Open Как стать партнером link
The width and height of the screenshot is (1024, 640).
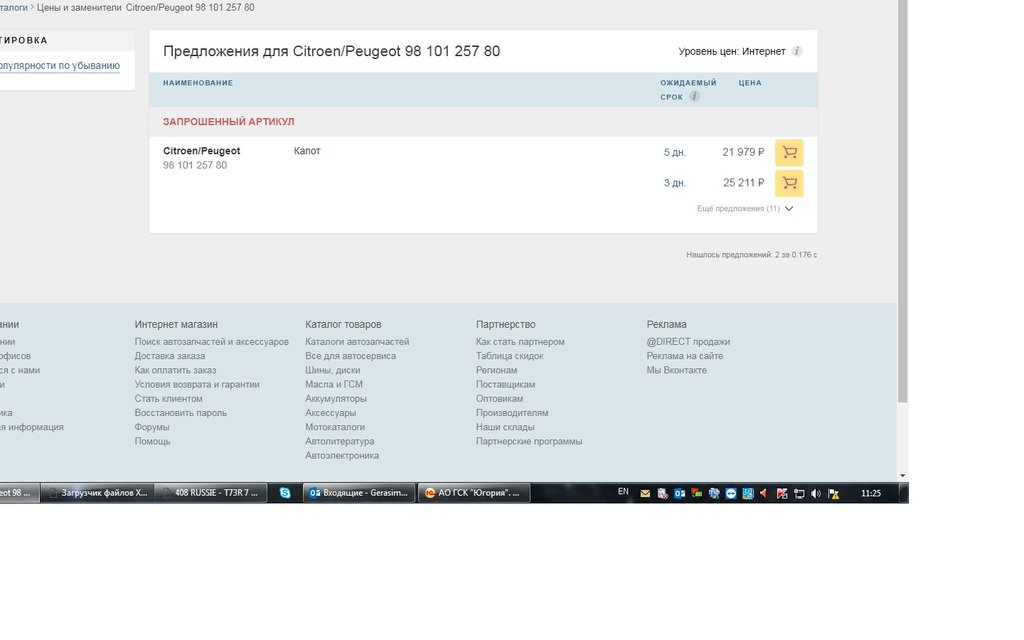point(520,342)
